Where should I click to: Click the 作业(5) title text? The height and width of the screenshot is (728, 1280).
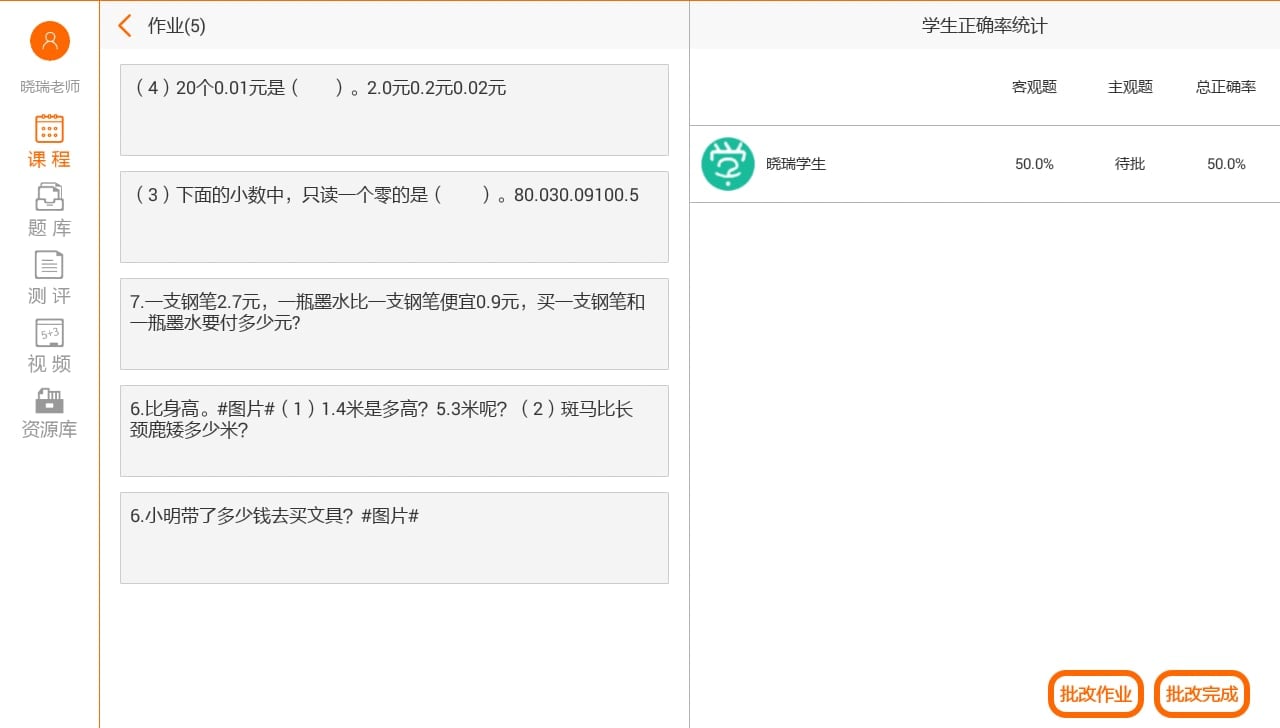click(x=177, y=26)
